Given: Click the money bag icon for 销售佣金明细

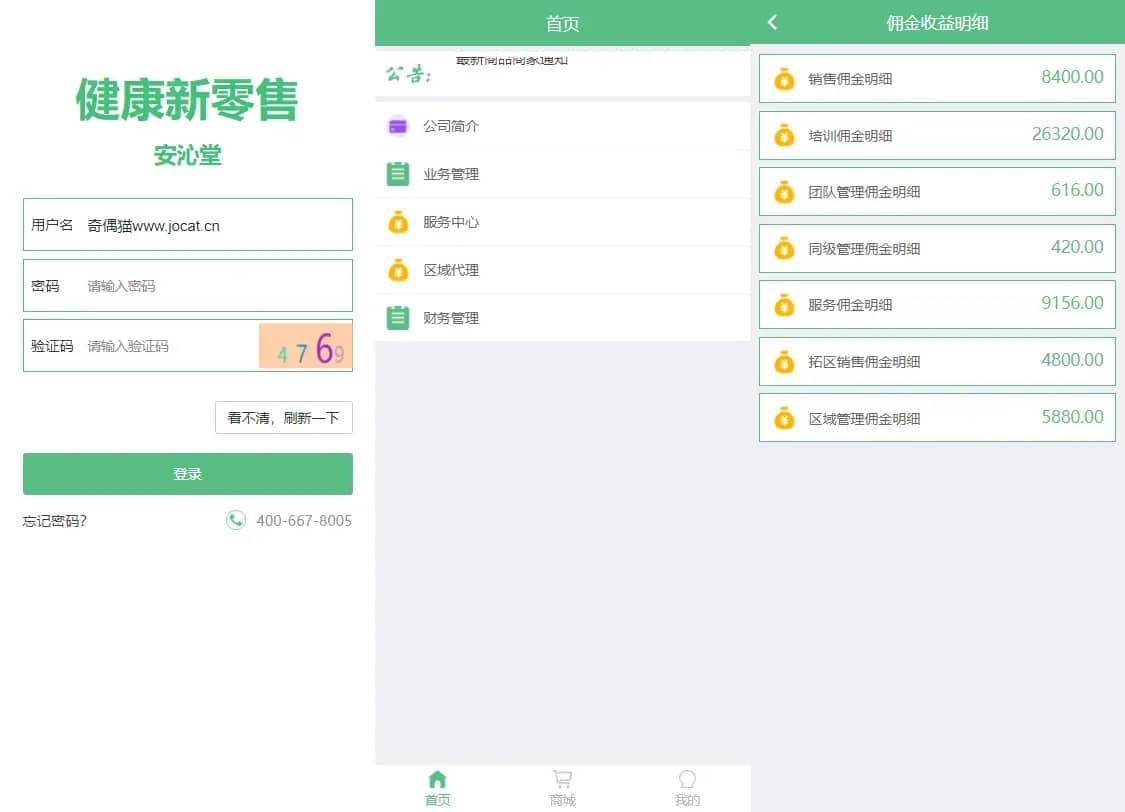Looking at the screenshot, I should [784, 79].
